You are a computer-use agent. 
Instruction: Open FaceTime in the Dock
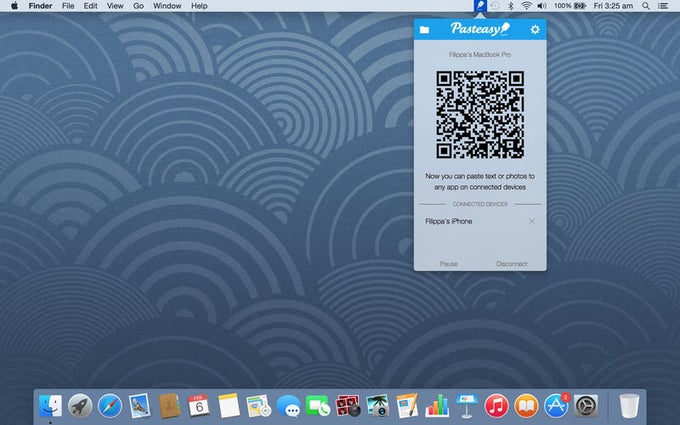318,406
